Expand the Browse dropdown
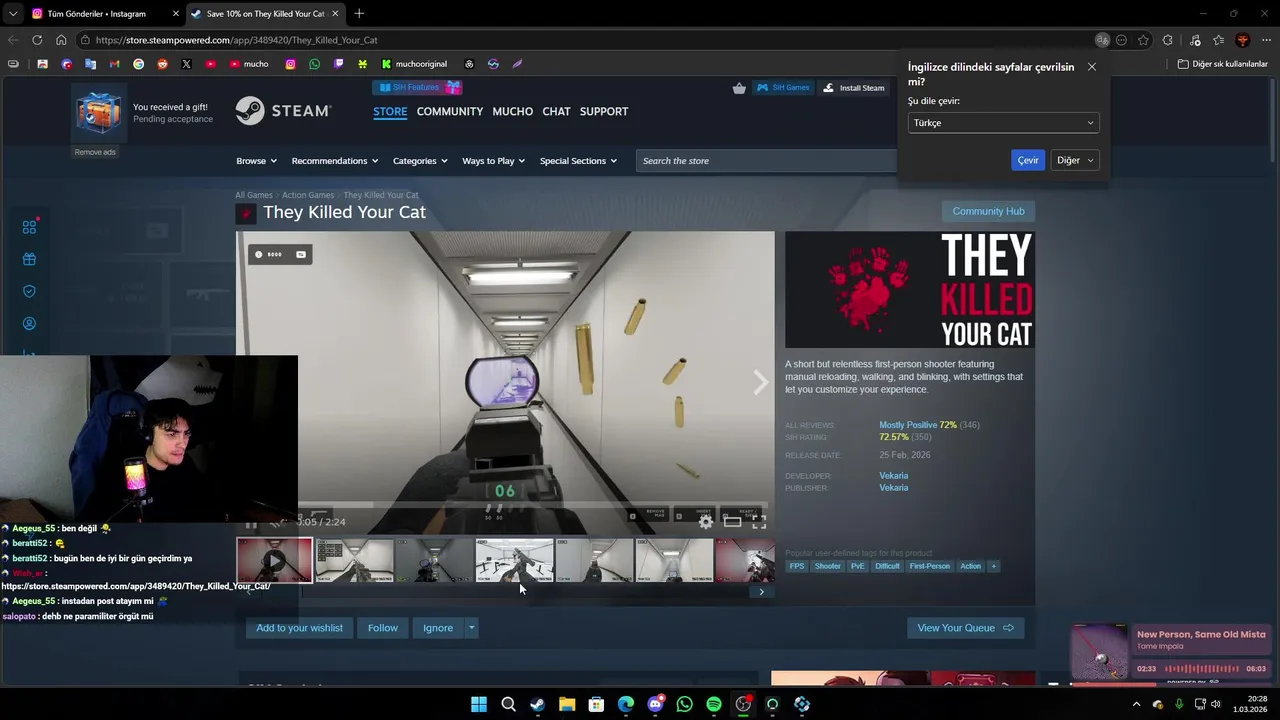Viewport: 1280px width, 720px height. coord(256,161)
